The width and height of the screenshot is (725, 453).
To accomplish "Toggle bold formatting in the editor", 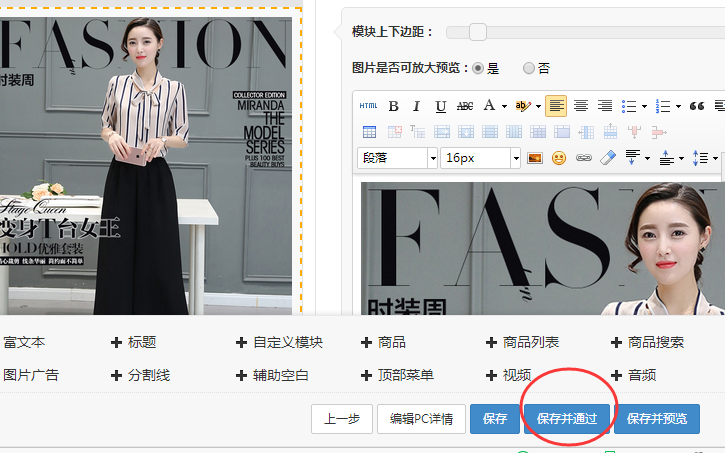I will pyautogui.click(x=393, y=106).
